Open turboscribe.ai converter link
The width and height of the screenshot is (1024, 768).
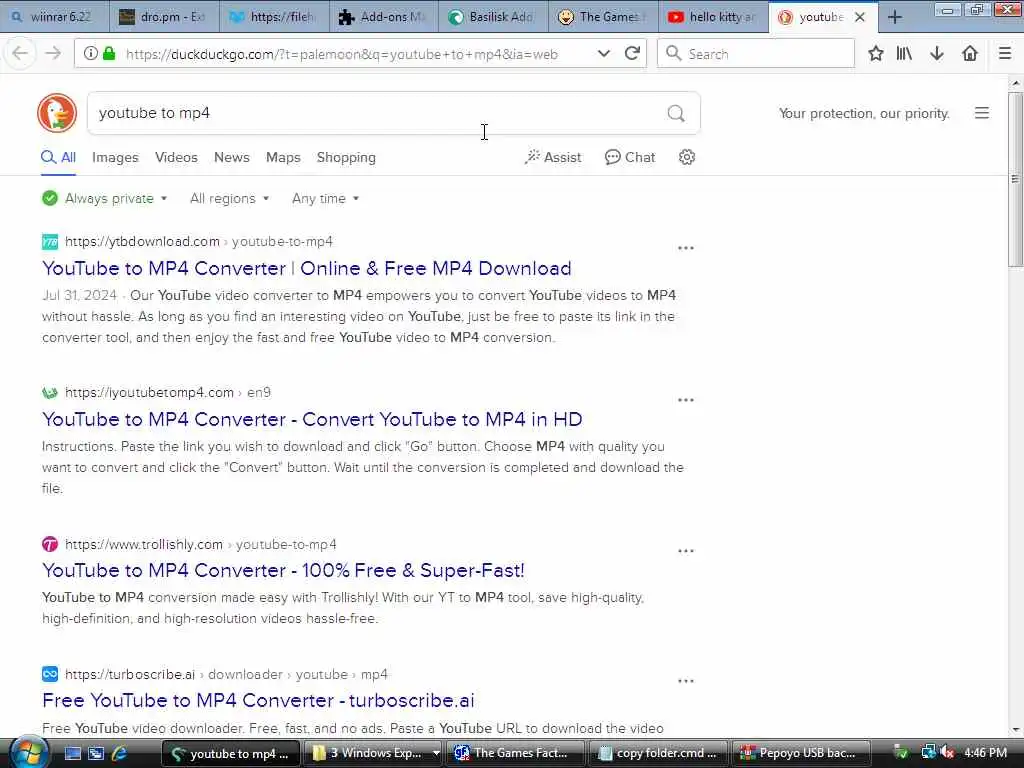pos(258,700)
